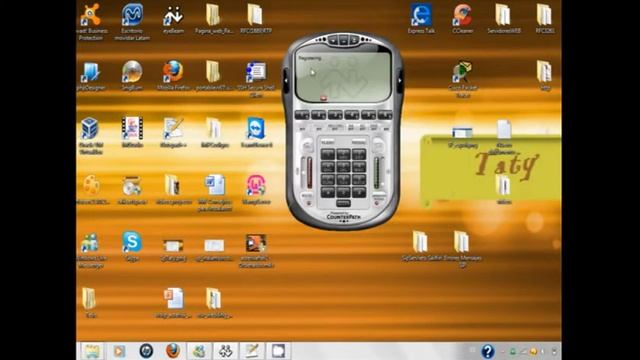640x360 pixels.
Task: Select the Windows Live Messenger desktop shortcut
Action: (91, 250)
